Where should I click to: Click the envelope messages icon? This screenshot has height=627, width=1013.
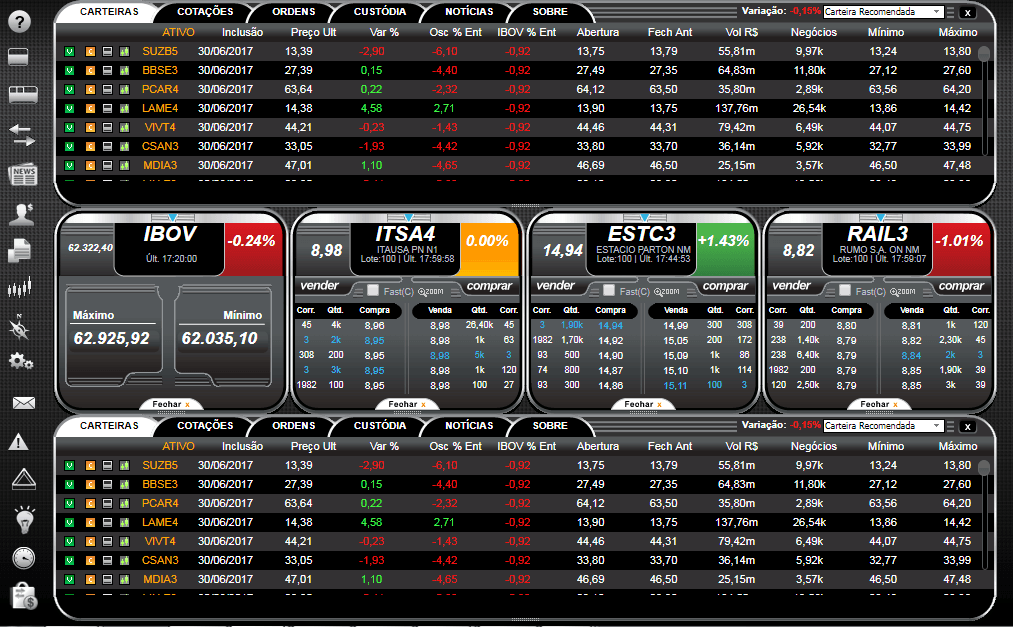click(22, 403)
